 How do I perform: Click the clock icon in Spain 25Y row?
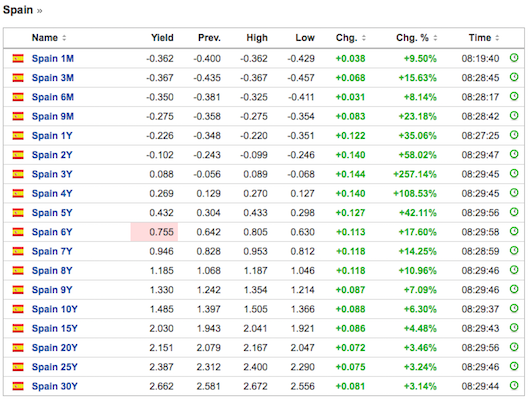[513, 366]
